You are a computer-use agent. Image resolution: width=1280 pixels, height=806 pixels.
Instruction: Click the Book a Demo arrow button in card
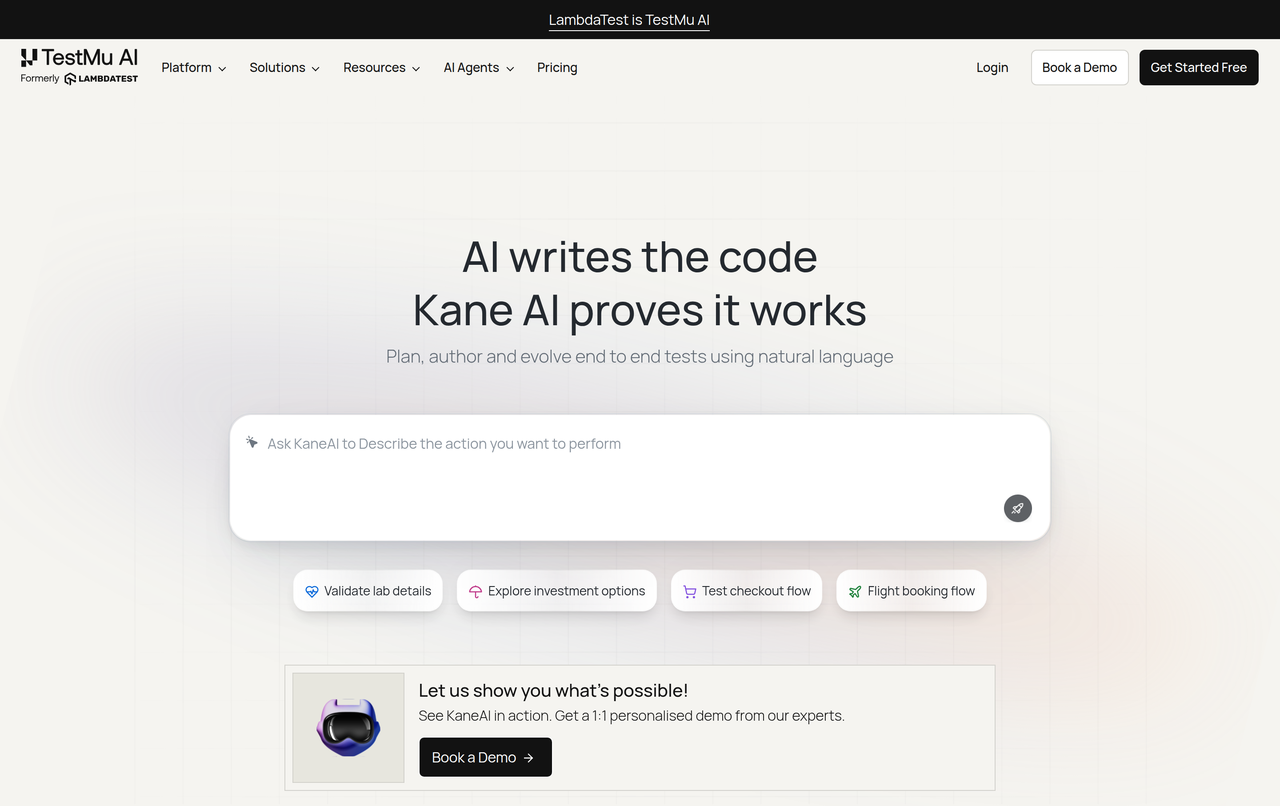(485, 757)
